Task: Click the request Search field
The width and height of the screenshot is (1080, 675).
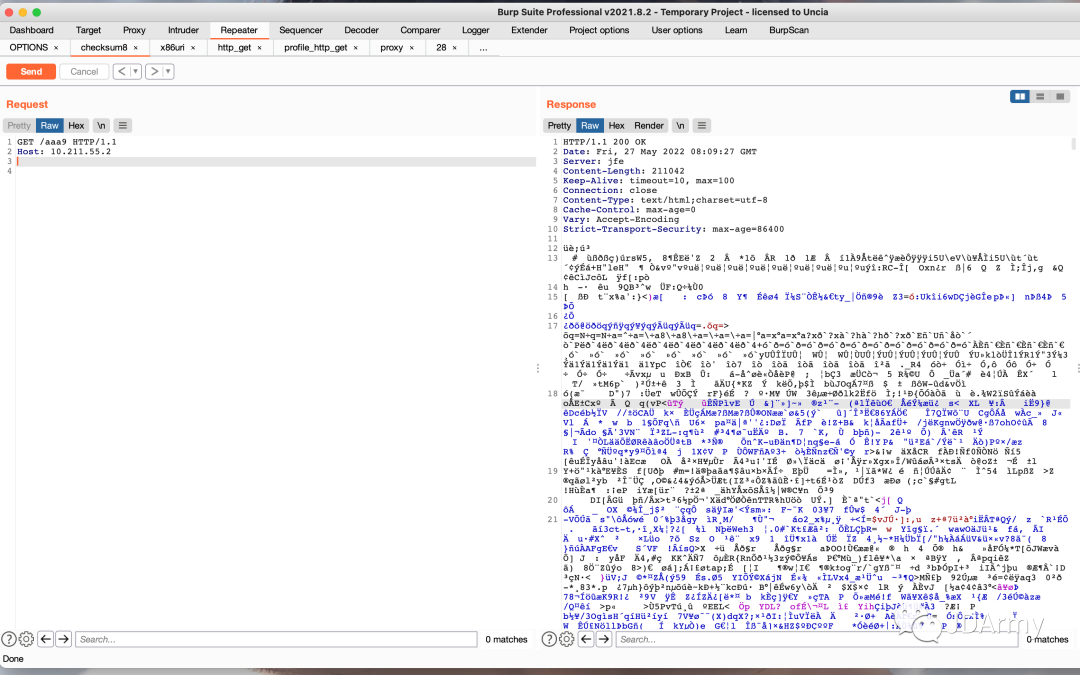Action: coord(276,639)
